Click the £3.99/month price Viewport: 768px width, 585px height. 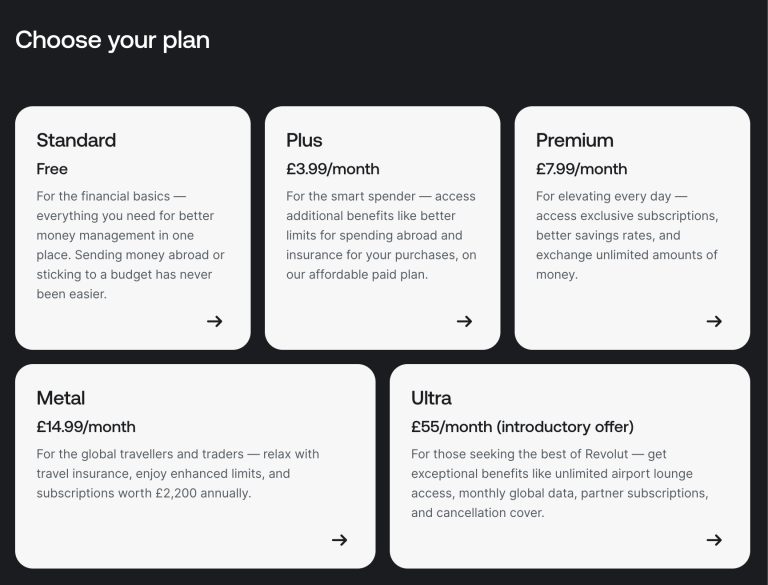pyautogui.click(x=333, y=169)
